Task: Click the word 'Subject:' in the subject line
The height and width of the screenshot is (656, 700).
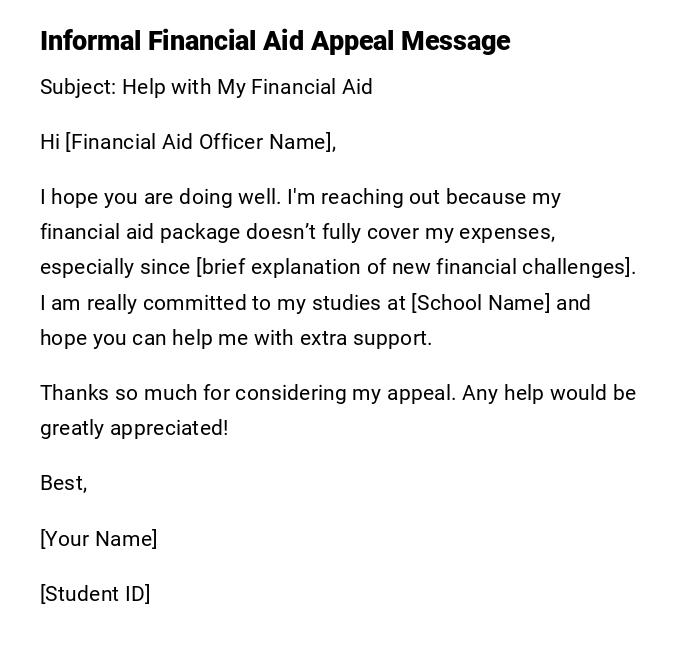Action: pos(78,87)
